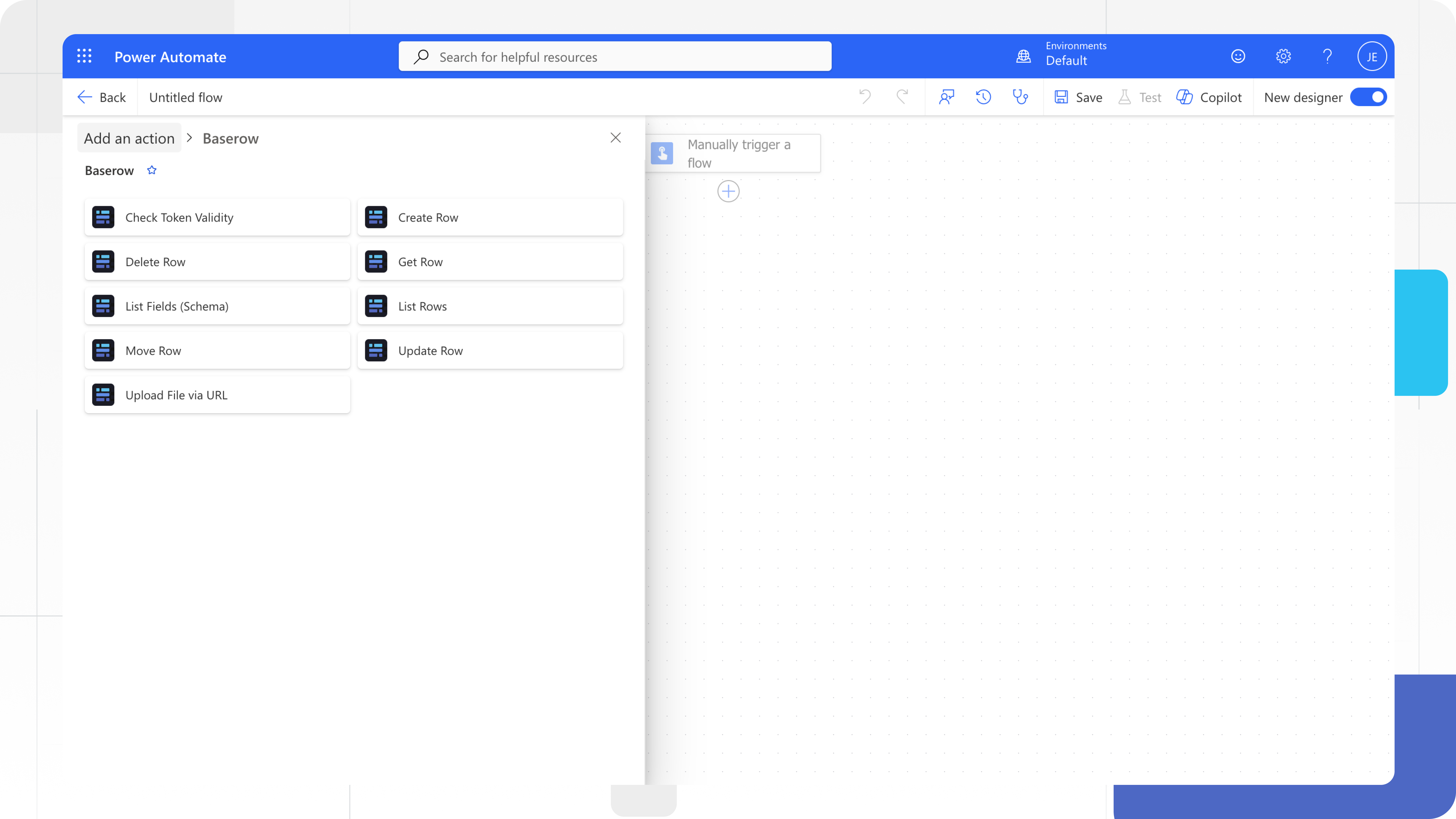1456x819 pixels.
Task: Open the settings gear icon
Action: tap(1283, 56)
